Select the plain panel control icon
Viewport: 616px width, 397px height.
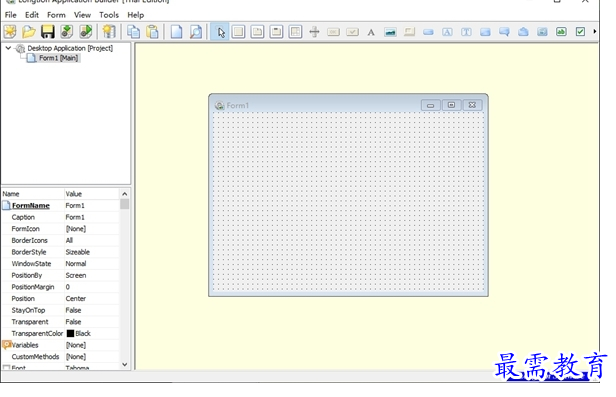click(x=238, y=31)
